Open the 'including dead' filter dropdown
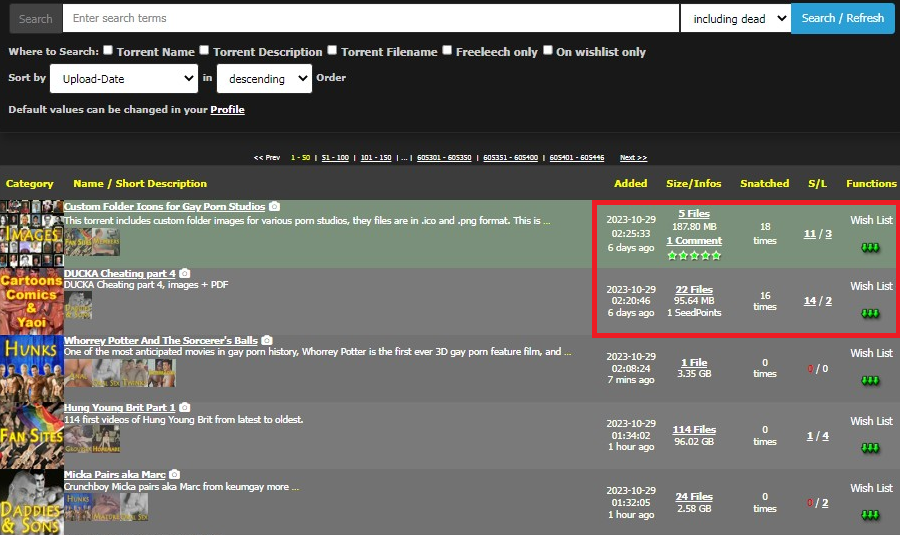Image resolution: width=900 pixels, height=535 pixels. click(x=735, y=19)
